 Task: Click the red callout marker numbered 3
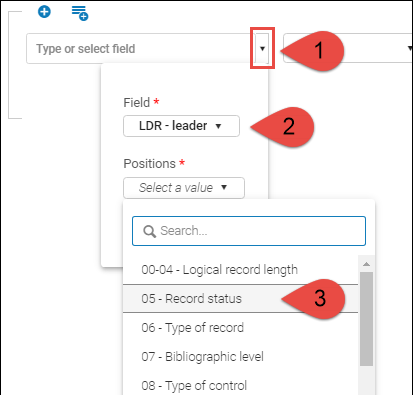coord(314,298)
